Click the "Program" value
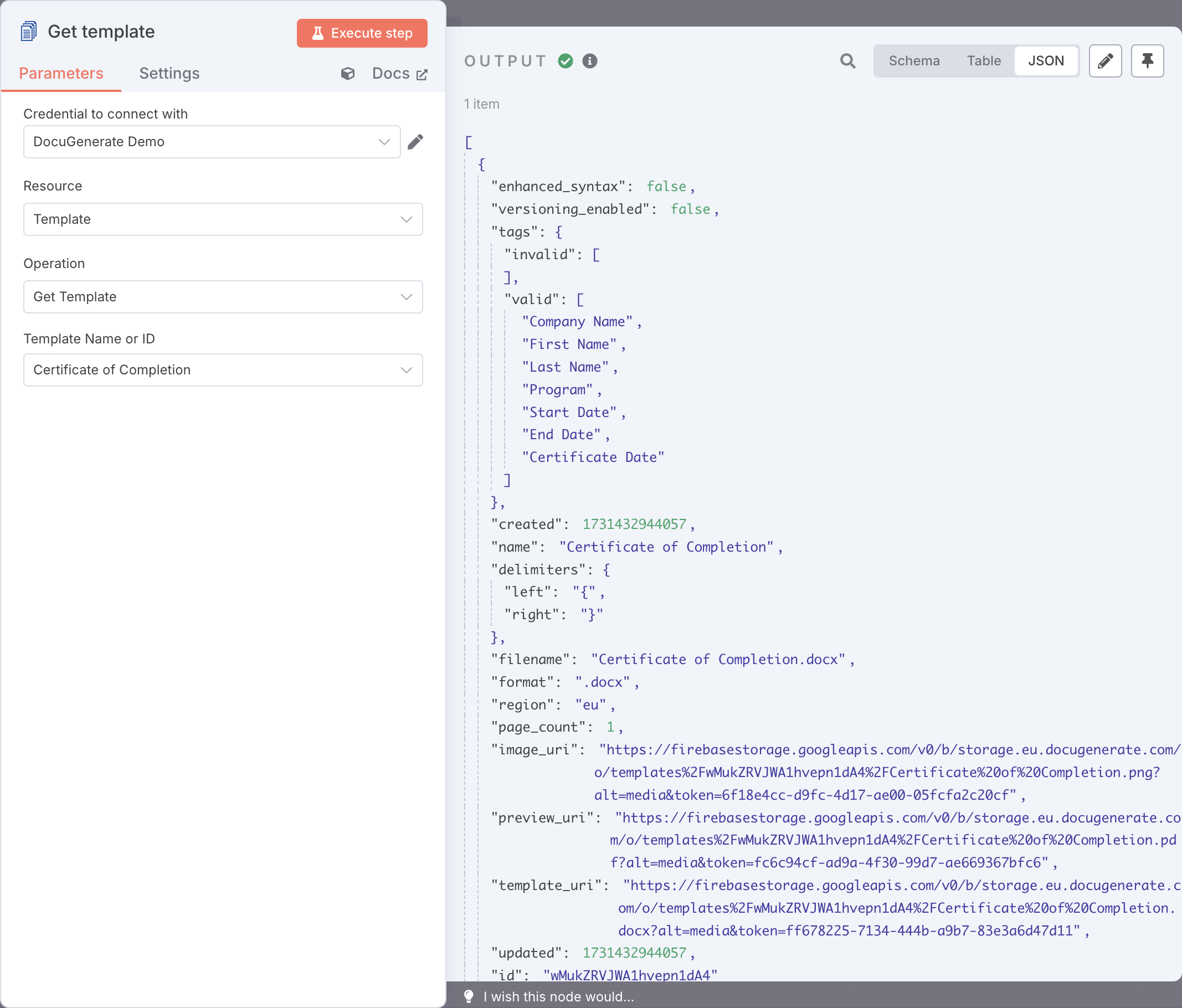 point(557,389)
